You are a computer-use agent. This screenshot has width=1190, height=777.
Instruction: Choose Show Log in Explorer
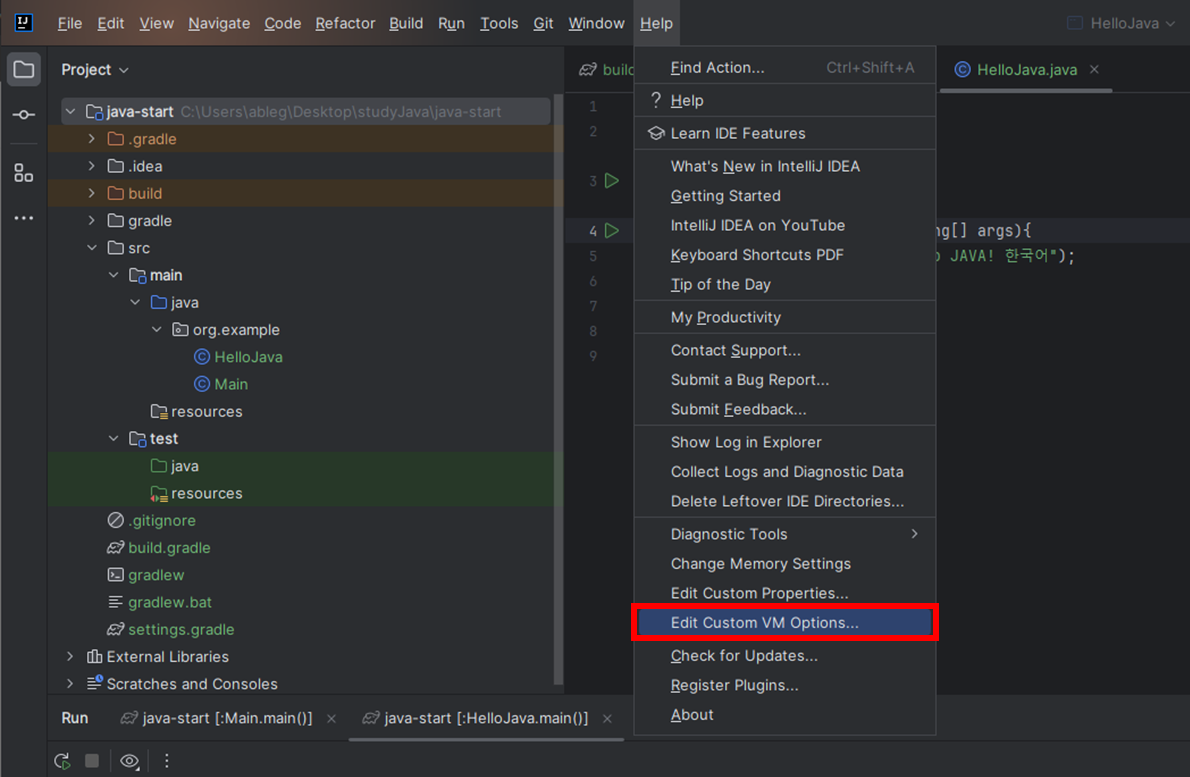click(x=785, y=442)
